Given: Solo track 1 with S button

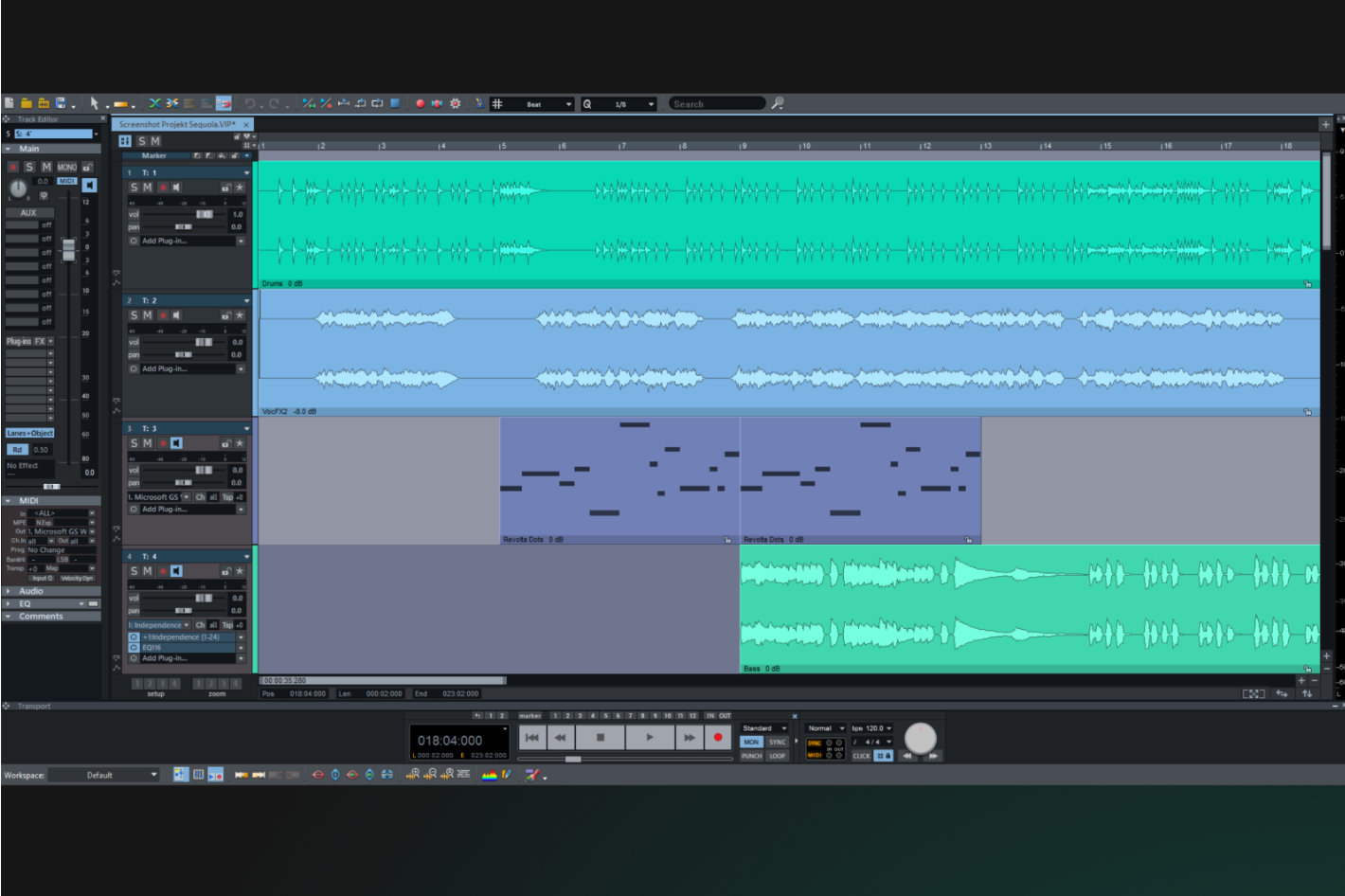Looking at the screenshot, I should pos(134,188).
